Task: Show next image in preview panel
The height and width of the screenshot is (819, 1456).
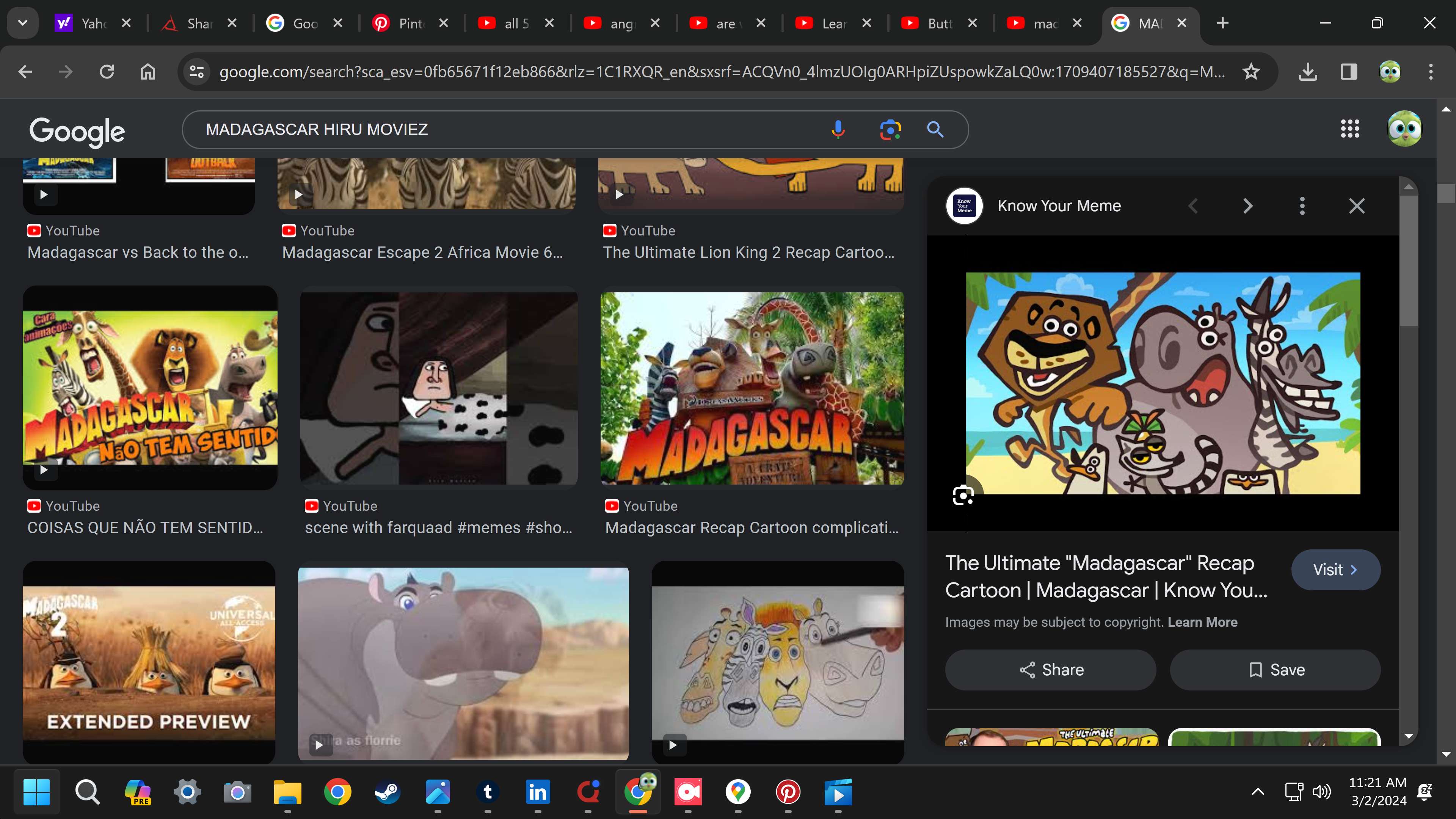Action: click(1247, 206)
